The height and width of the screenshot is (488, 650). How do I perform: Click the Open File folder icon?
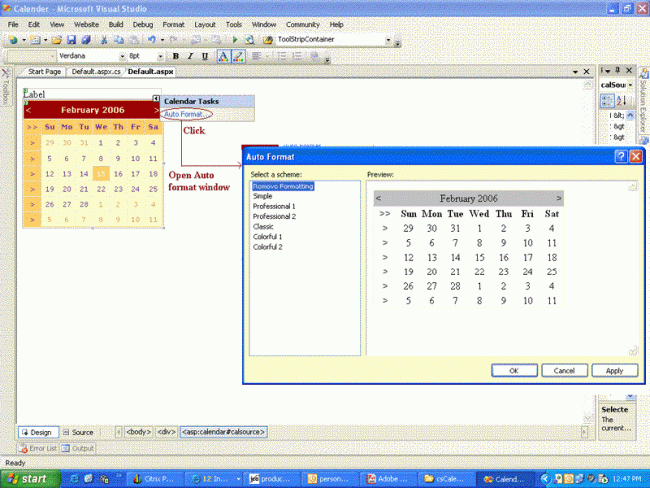pos(57,40)
